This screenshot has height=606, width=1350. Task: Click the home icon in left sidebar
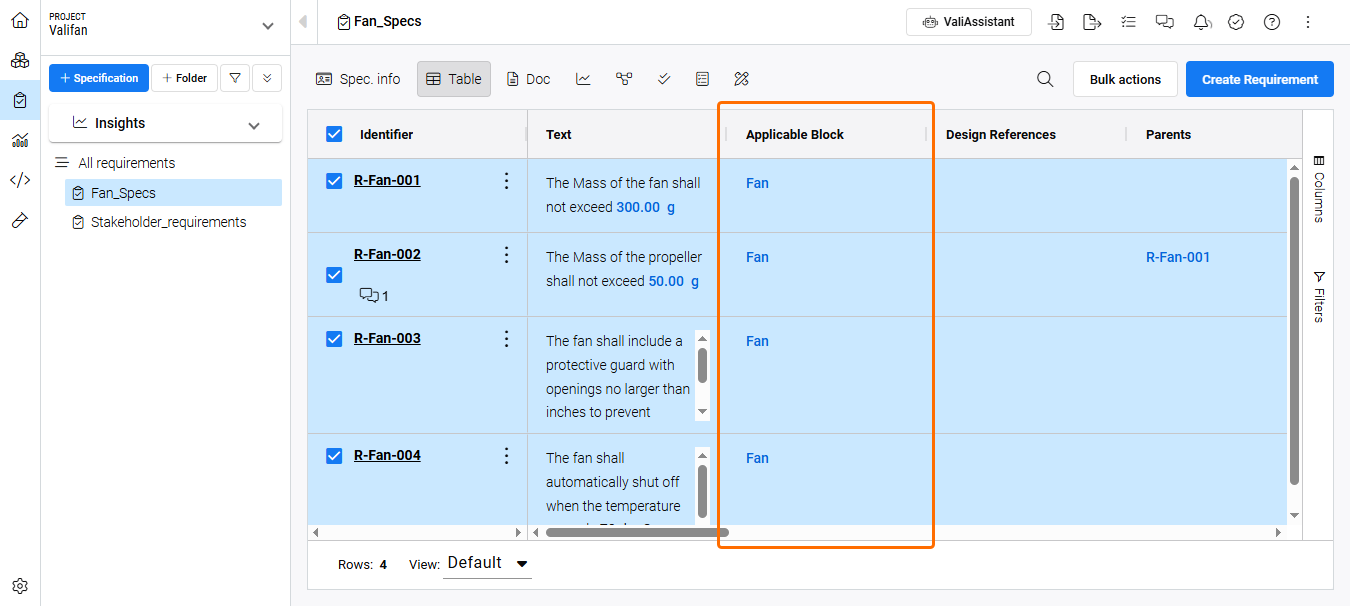20,20
